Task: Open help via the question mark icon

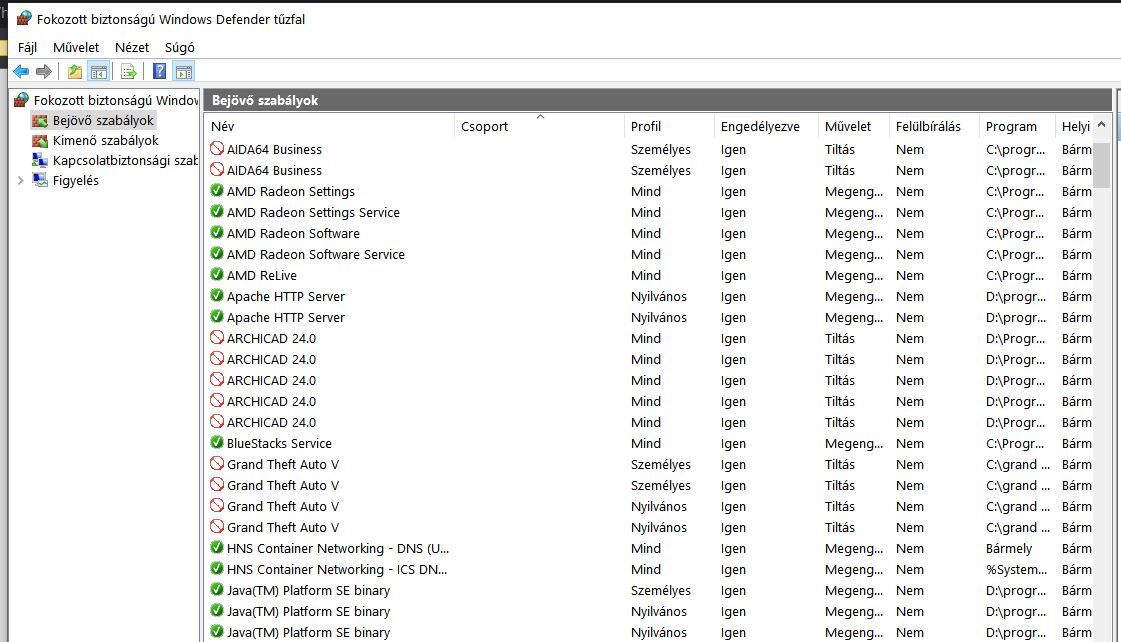Action: tap(159, 71)
